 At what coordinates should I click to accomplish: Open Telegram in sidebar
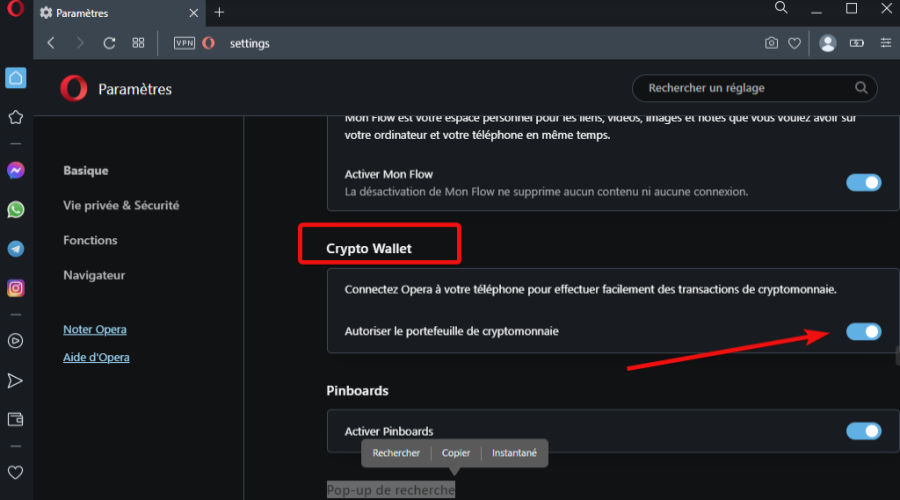click(15, 249)
